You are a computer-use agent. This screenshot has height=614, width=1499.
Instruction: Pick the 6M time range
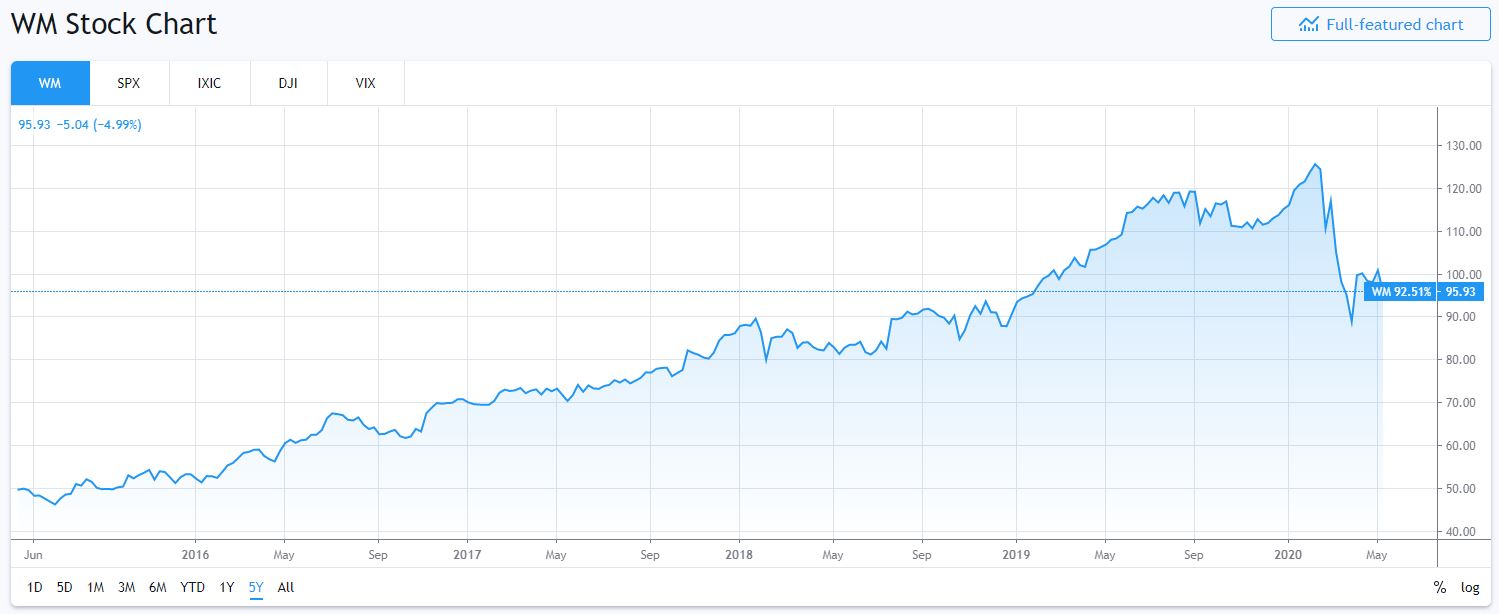click(x=158, y=588)
